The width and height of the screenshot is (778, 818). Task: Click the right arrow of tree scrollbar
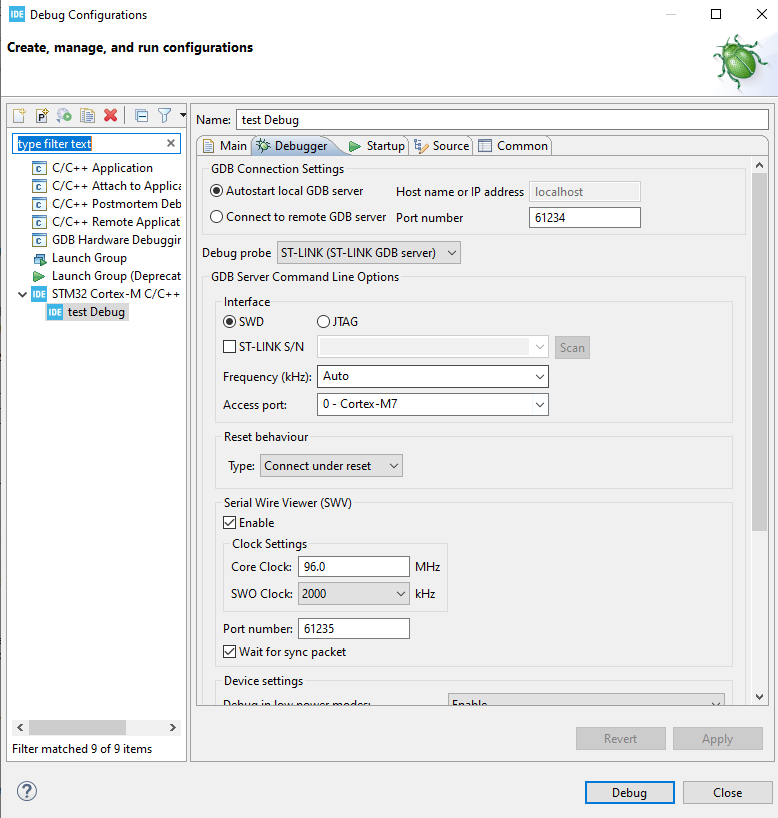[x=173, y=727]
